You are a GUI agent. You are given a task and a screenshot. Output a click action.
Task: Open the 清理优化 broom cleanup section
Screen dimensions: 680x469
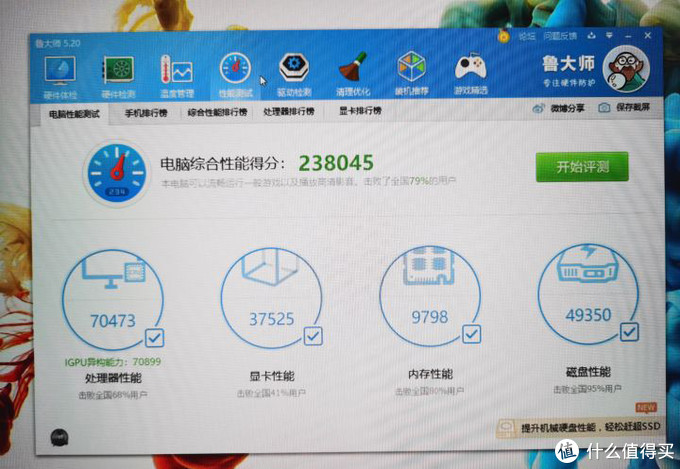point(353,73)
